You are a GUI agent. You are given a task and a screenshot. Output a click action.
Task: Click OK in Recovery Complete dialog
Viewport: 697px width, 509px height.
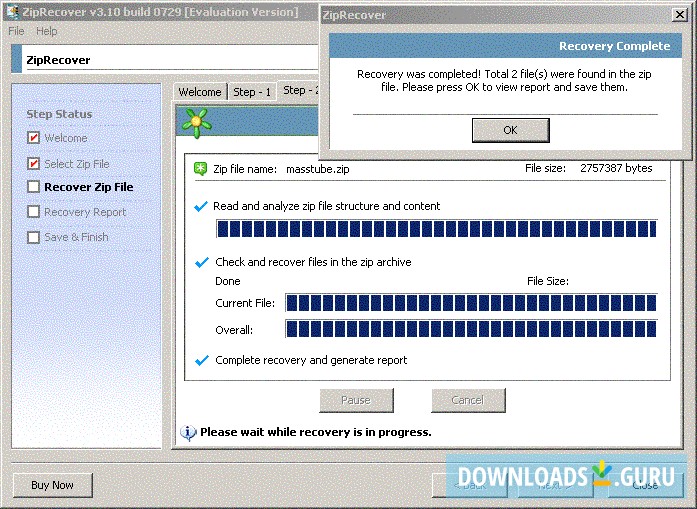point(510,130)
